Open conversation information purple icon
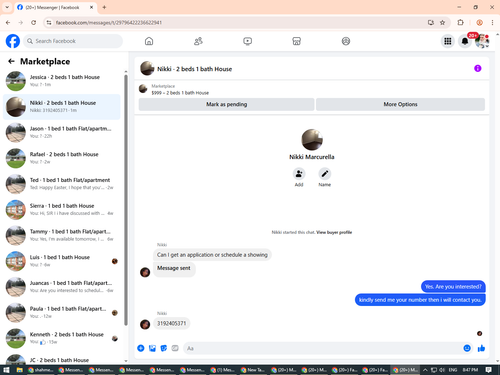The height and width of the screenshot is (375, 500). tap(478, 68)
